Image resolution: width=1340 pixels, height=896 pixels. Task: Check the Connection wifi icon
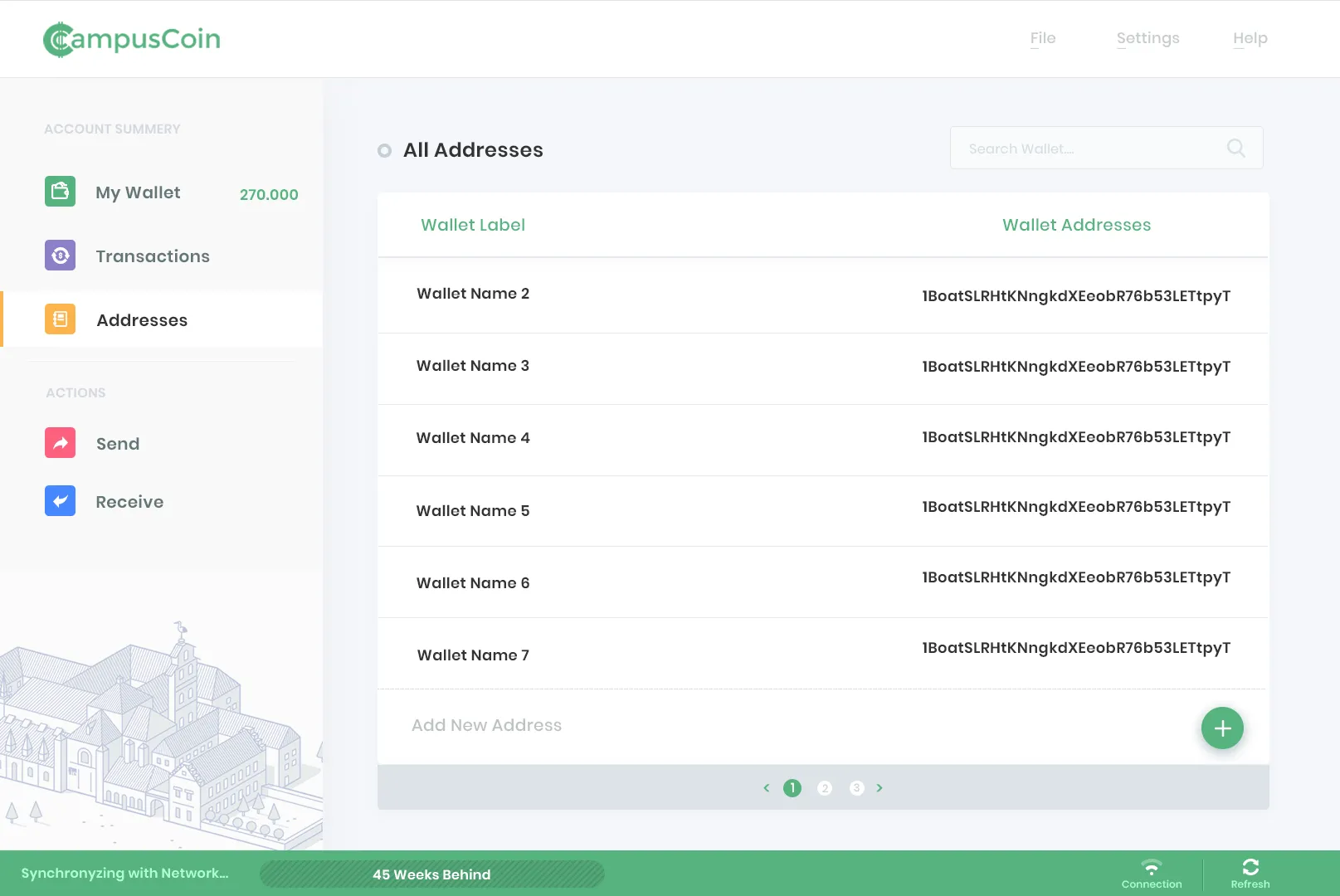[1151, 868]
